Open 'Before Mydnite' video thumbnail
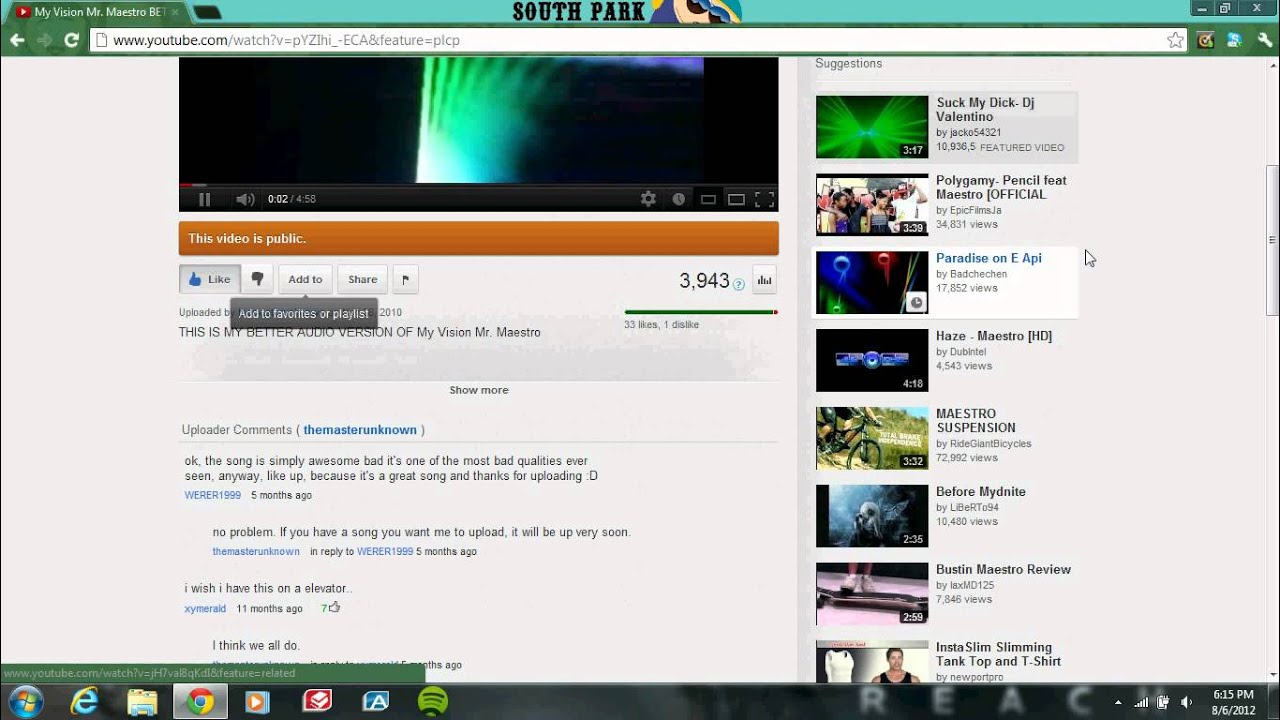The width and height of the screenshot is (1280, 720). (872, 516)
